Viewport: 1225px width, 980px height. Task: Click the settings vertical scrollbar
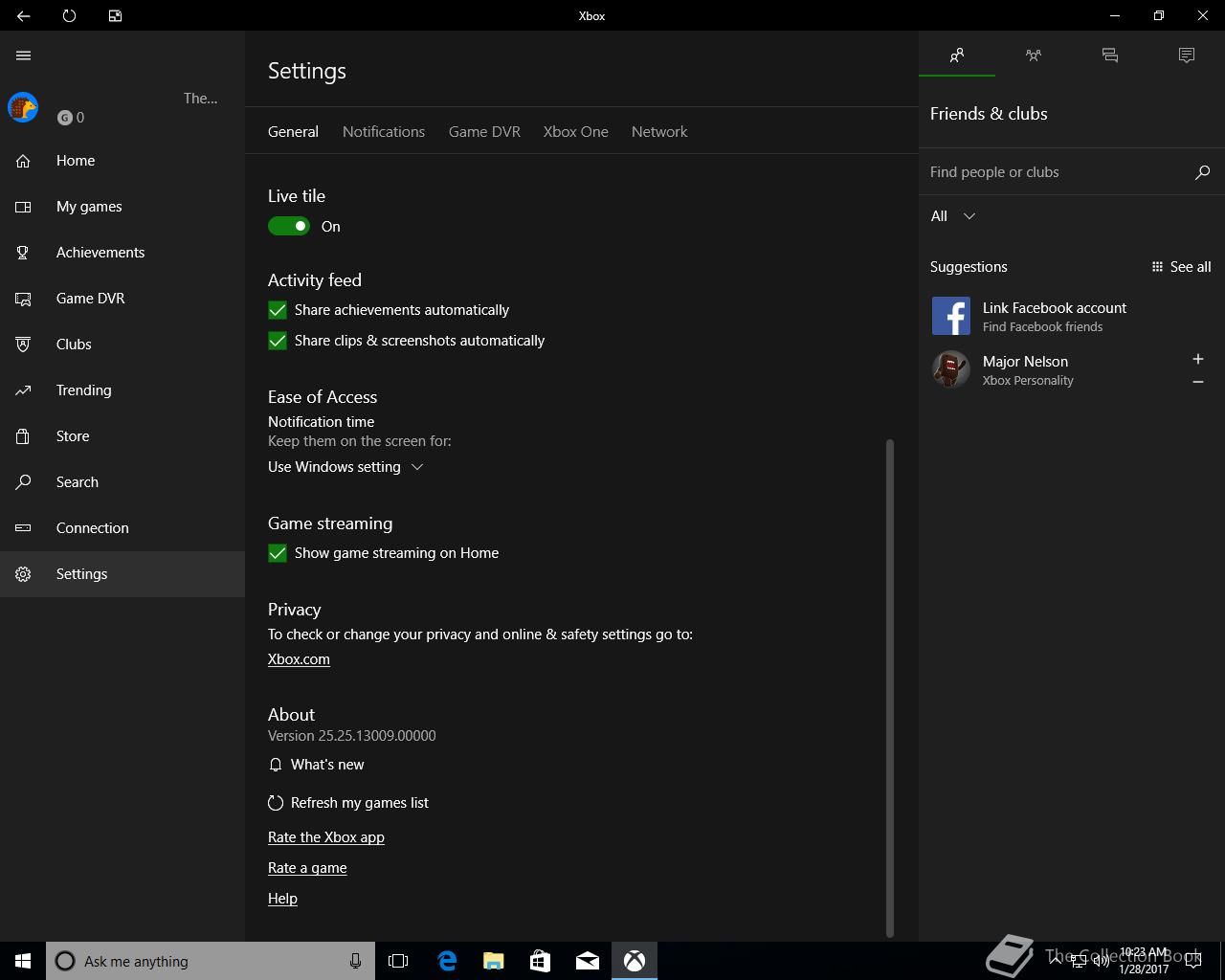(890, 687)
